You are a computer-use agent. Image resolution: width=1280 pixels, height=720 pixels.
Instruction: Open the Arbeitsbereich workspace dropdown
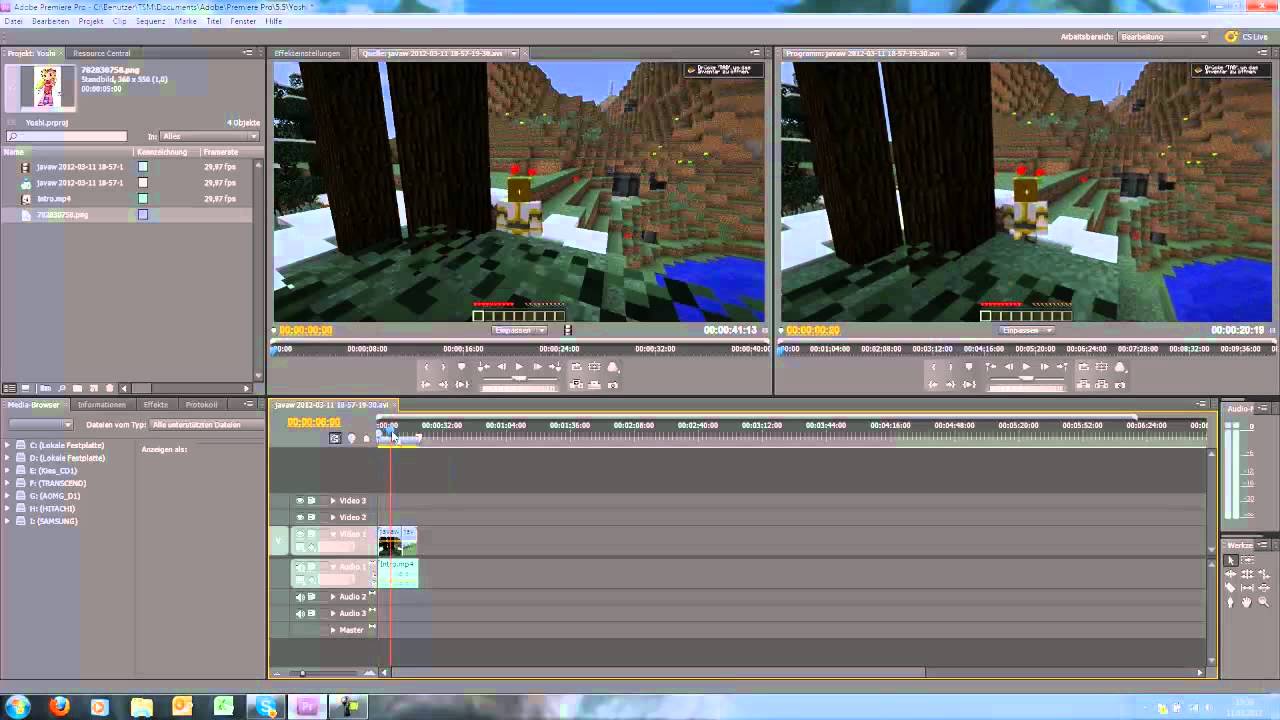tap(1163, 37)
